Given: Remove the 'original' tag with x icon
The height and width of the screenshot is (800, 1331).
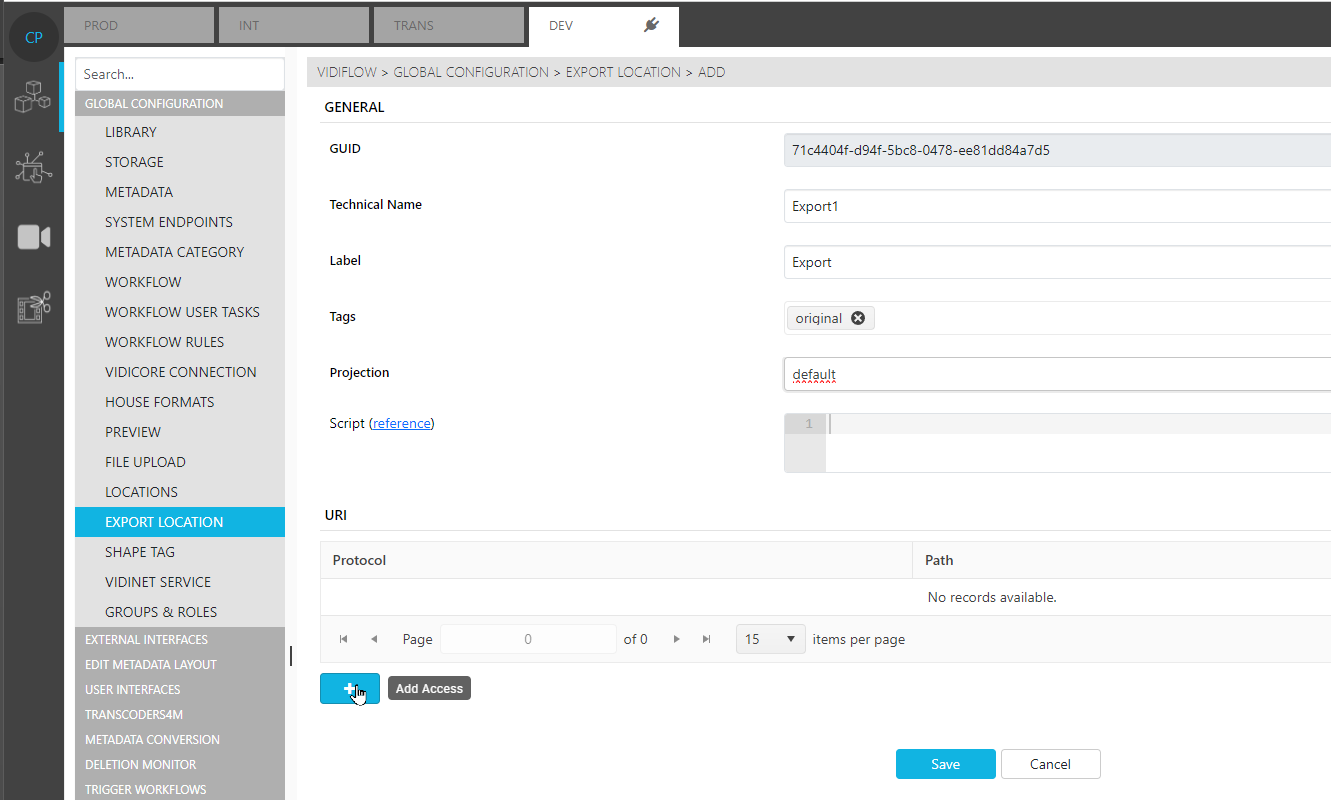Looking at the screenshot, I should (x=858, y=318).
